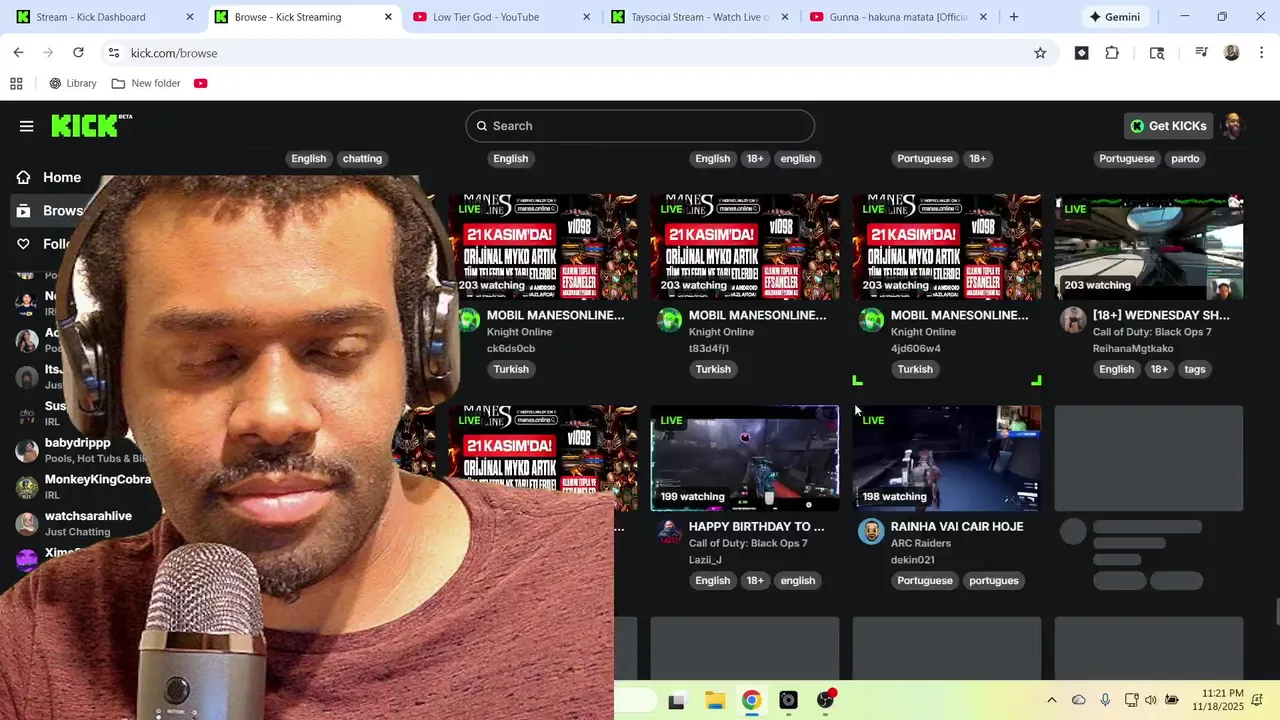The image size is (1280, 720).
Task: Click the black tag extension icon
Action: (1081, 53)
